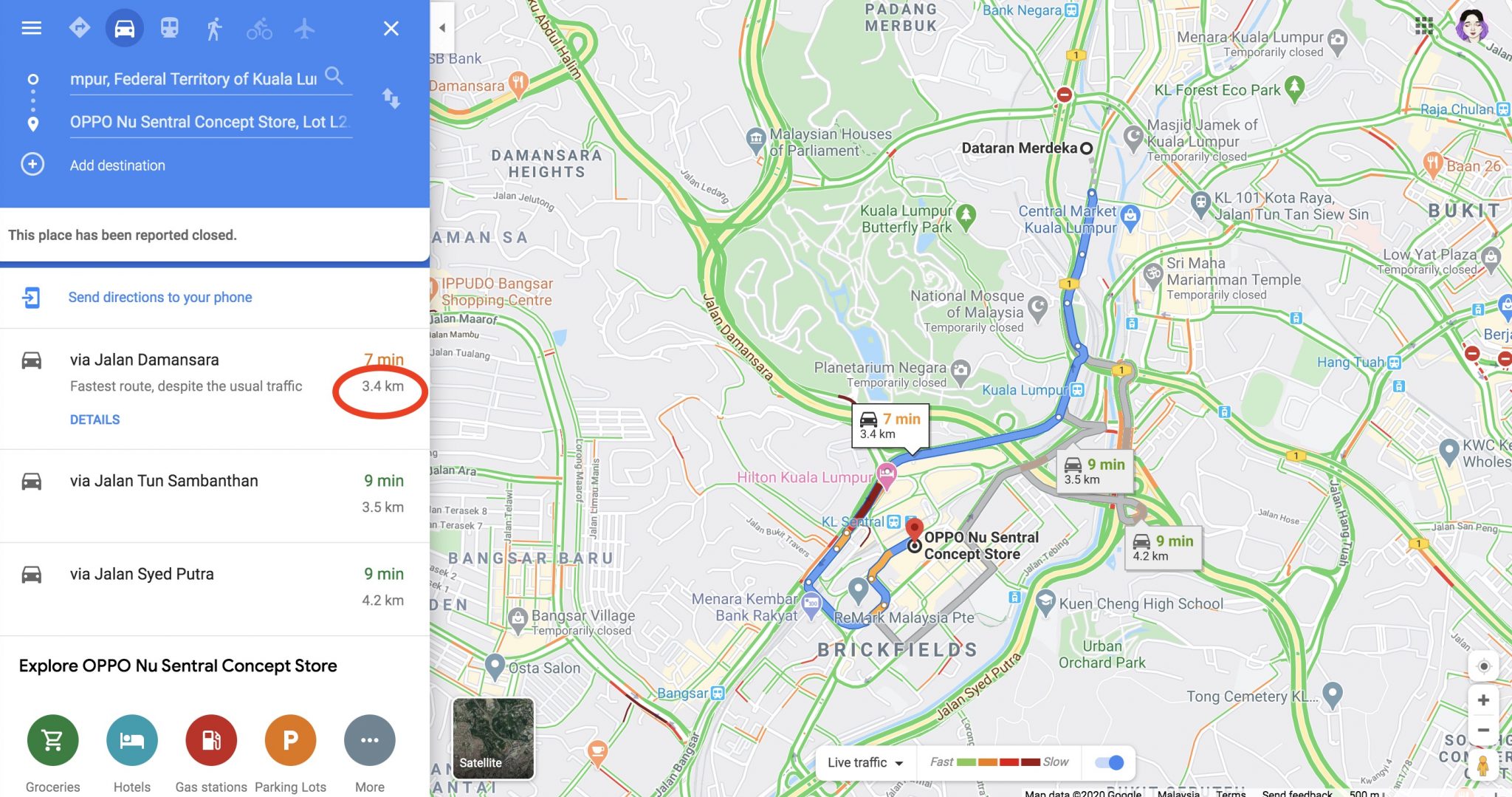Click the starting point input field
Image resolution: width=1512 pixels, height=797 pixels.
click(193, 79)
